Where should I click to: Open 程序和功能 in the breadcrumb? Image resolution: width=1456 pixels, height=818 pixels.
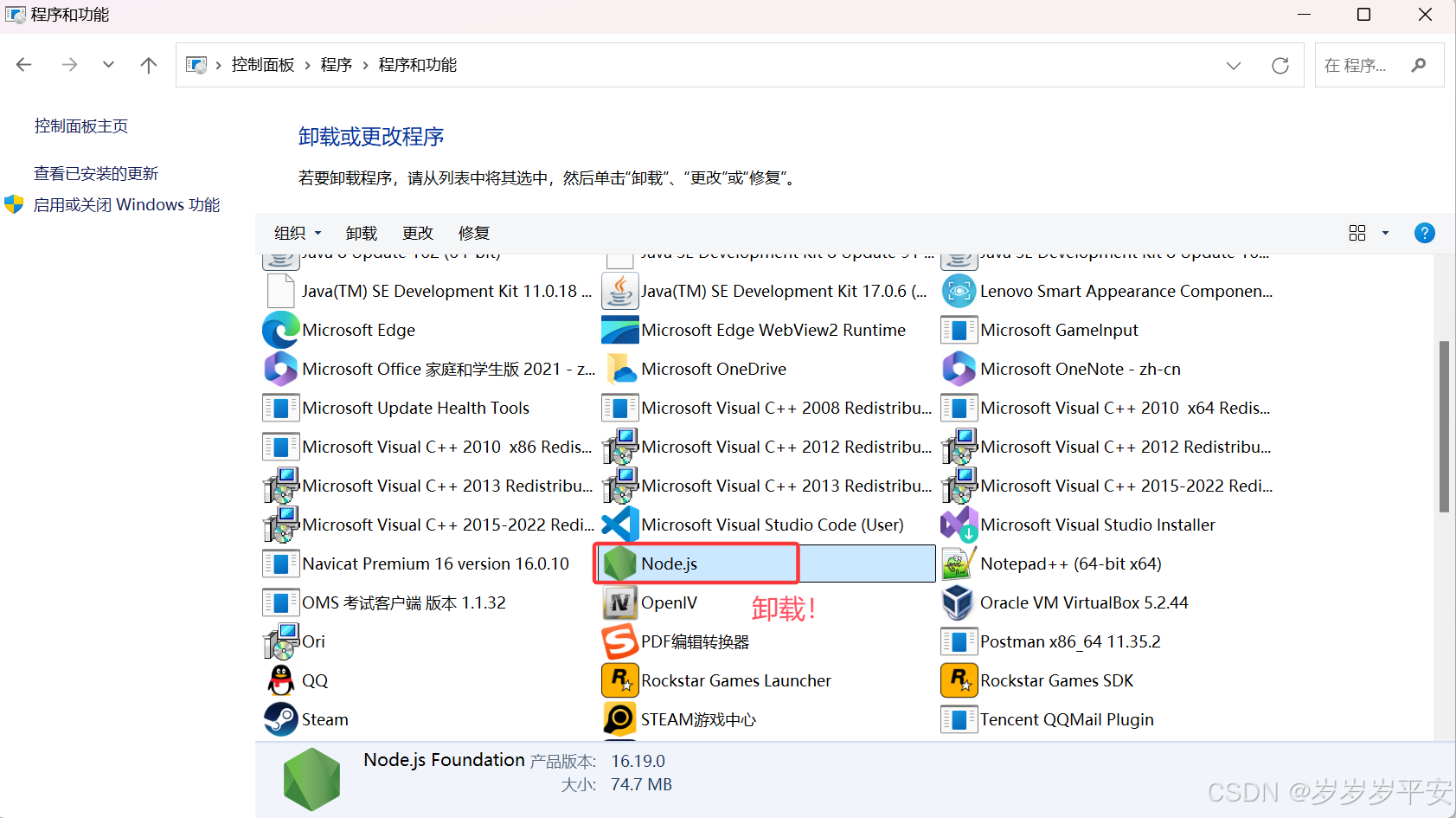418,65
